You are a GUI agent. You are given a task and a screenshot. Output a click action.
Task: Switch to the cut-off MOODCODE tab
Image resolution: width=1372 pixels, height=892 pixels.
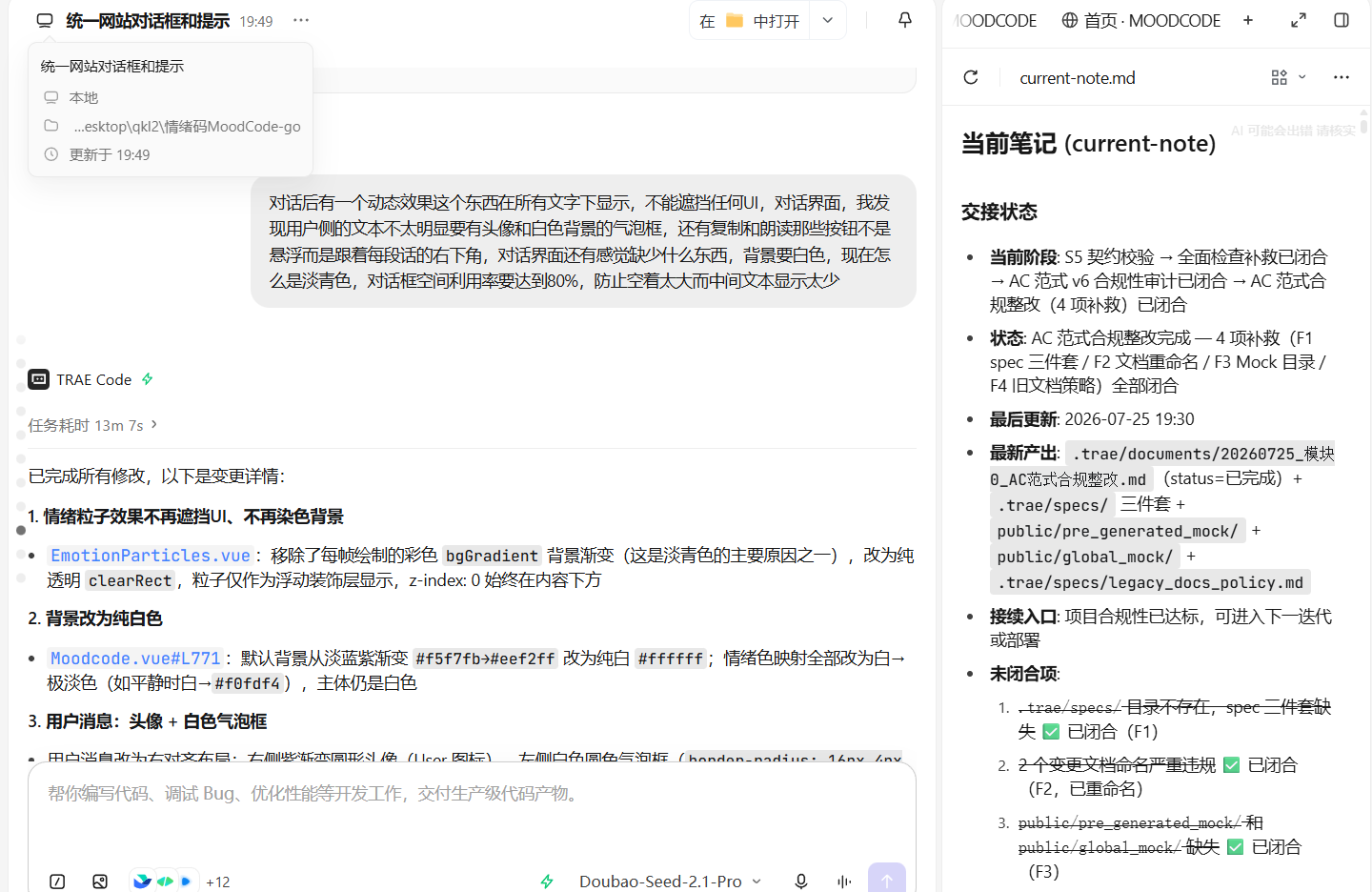pos(995,20)
